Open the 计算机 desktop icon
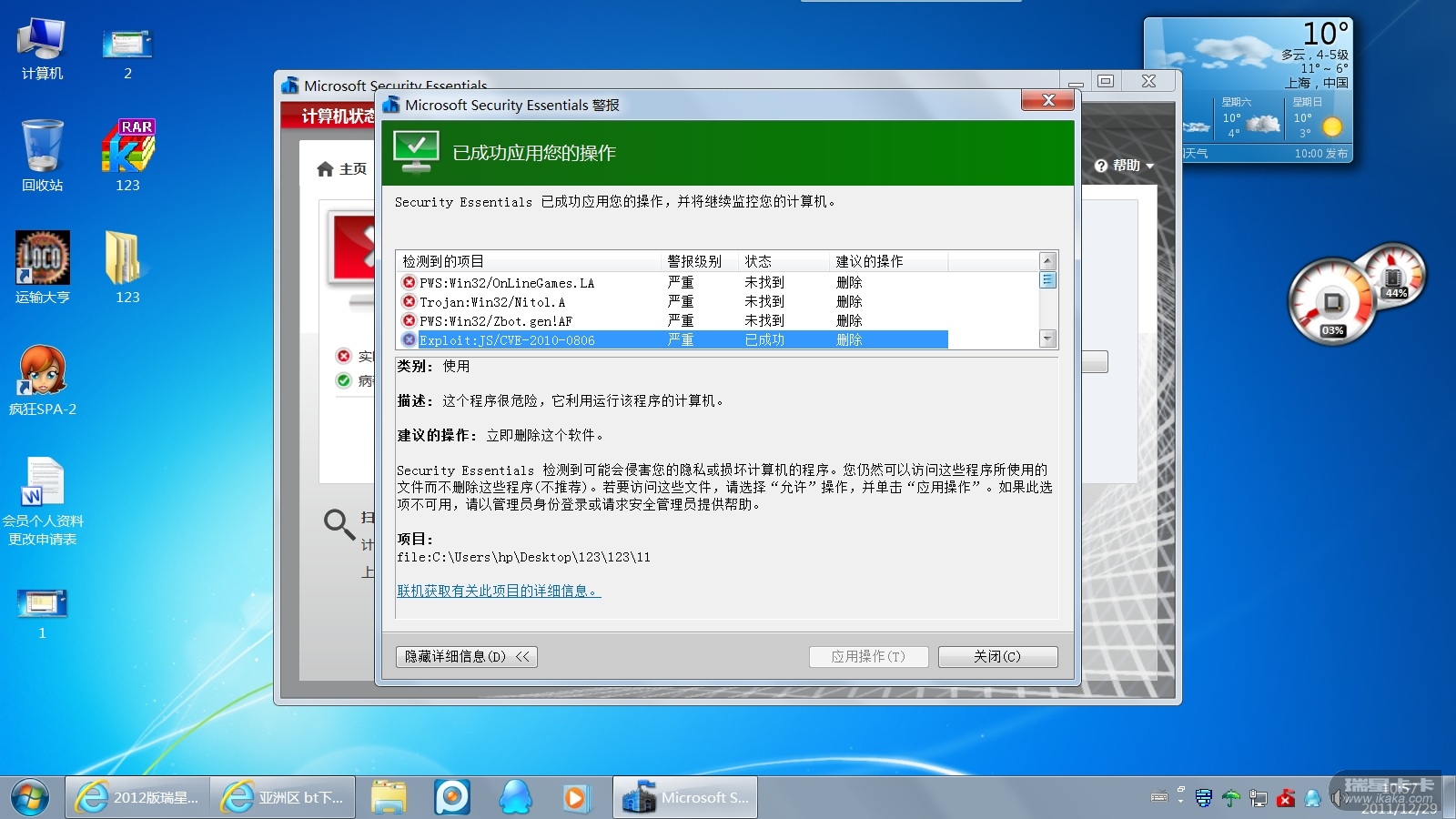 pos(42,48)
